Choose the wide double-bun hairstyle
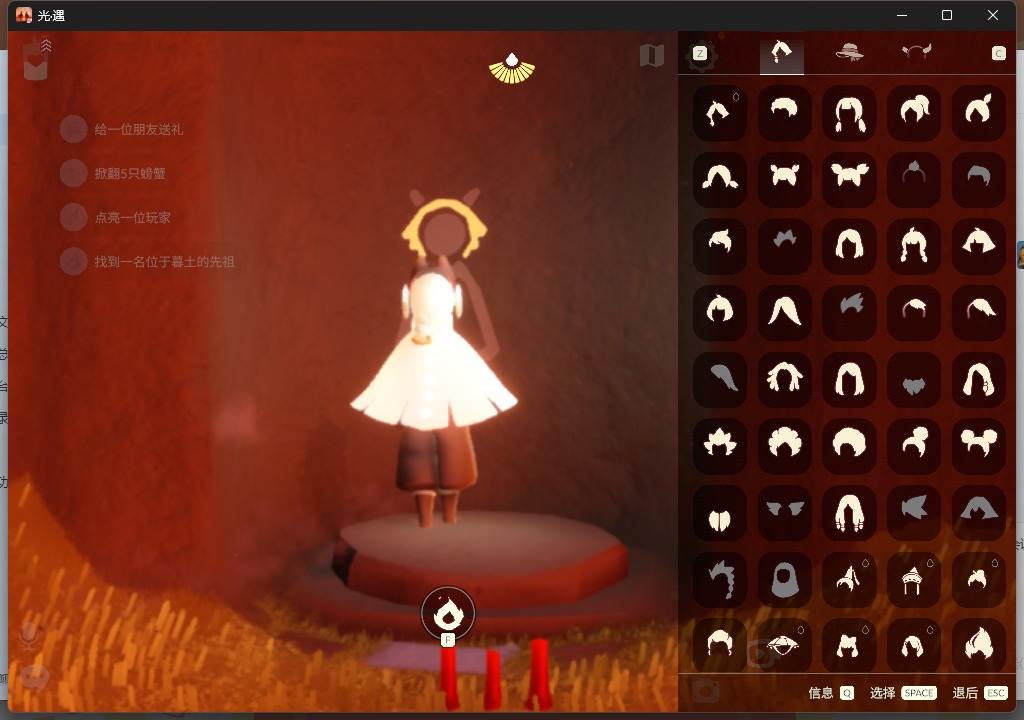Image resolution: width=1024 pixels, height=720 pixels. (849, 180)
